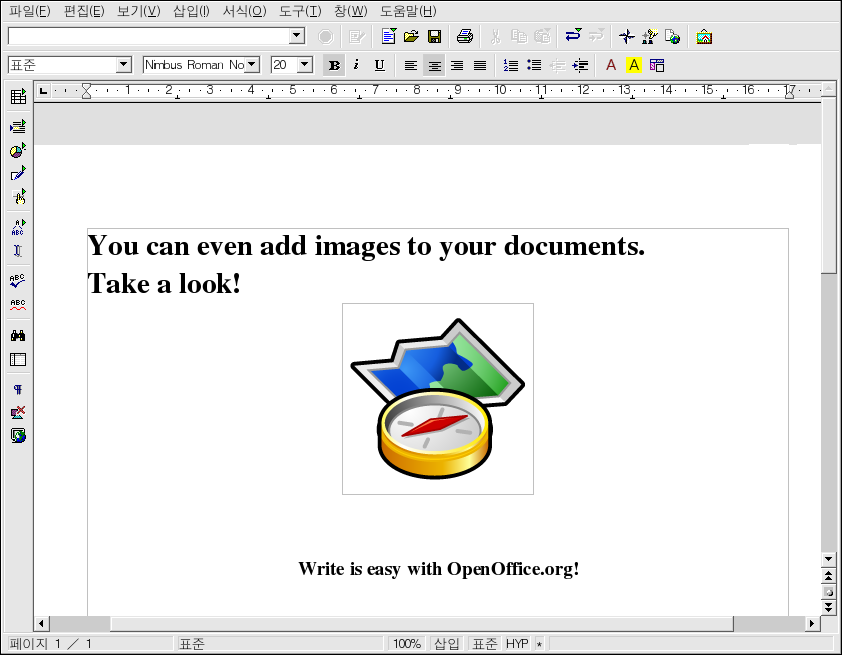The height and width of the screenshot is (655, 842).
Task: Open the 서식(O) menu
Action: [244, 11]
